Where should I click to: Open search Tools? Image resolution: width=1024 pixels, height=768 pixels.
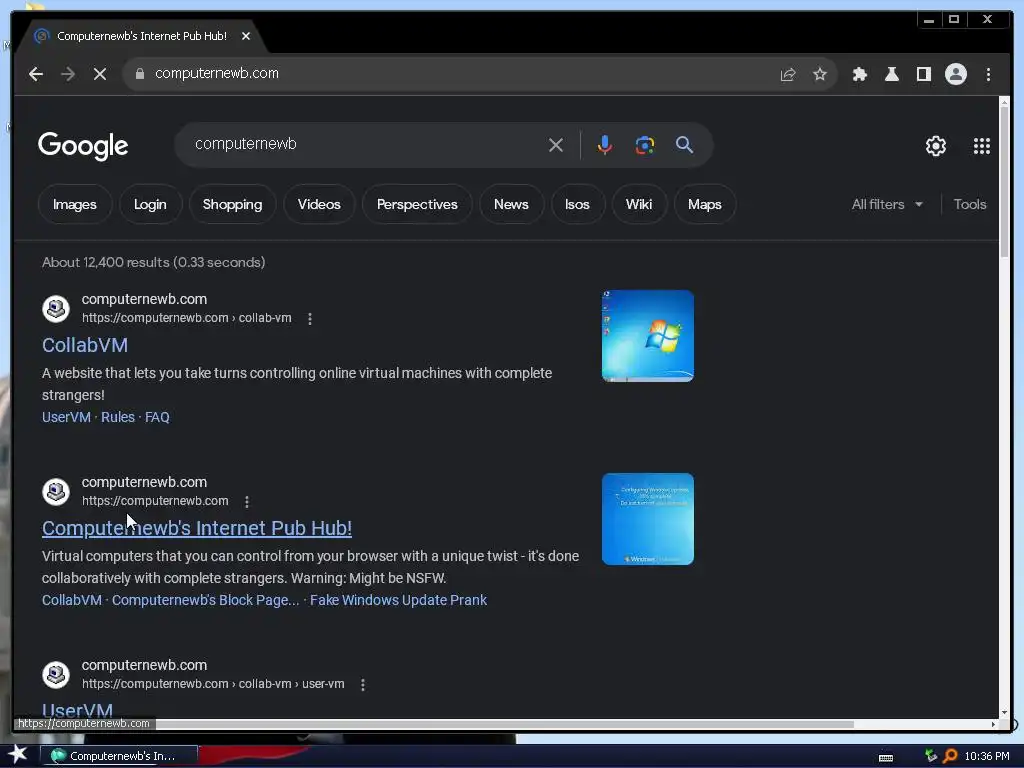pos(970,204)
